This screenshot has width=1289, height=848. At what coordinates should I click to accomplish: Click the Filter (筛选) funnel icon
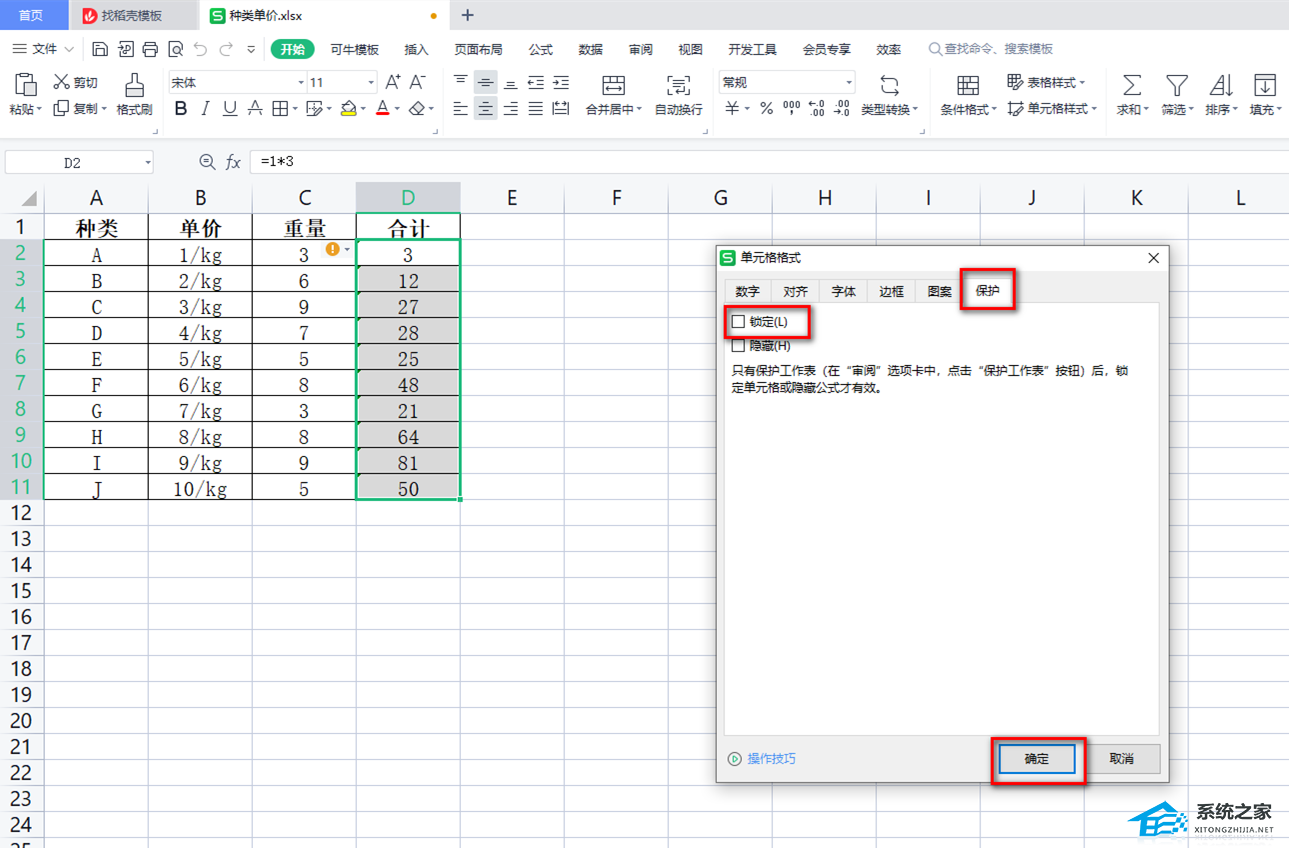pyautogui.click(x=1177, y=85)
